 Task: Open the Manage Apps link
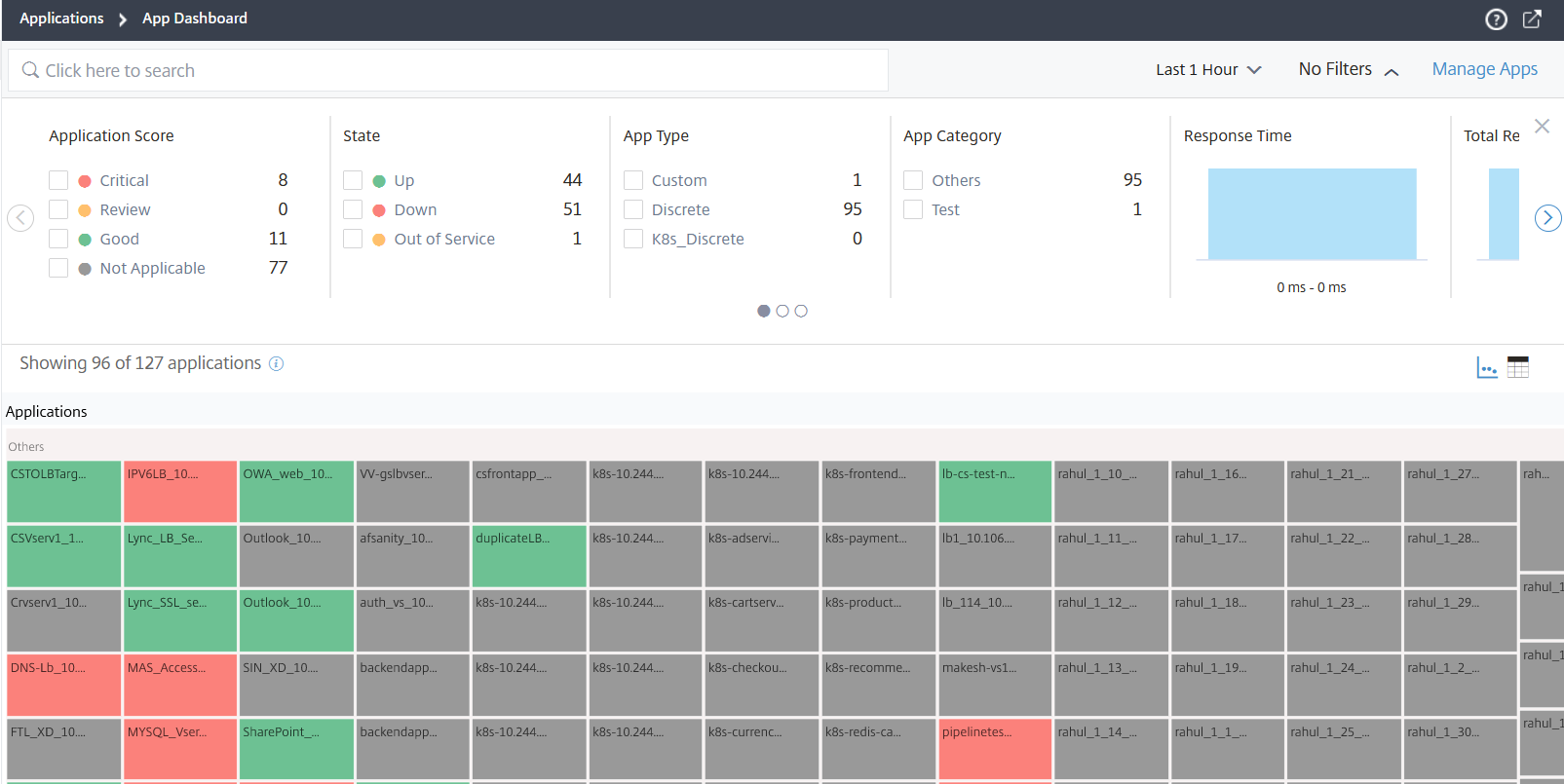[1484, 69]
